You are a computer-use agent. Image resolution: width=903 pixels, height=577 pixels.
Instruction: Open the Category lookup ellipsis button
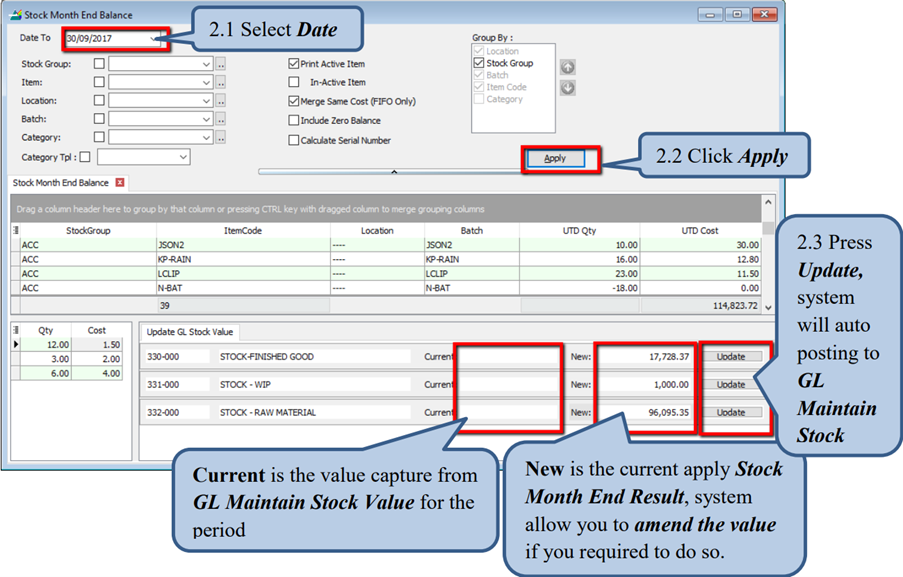pos(221,138)
